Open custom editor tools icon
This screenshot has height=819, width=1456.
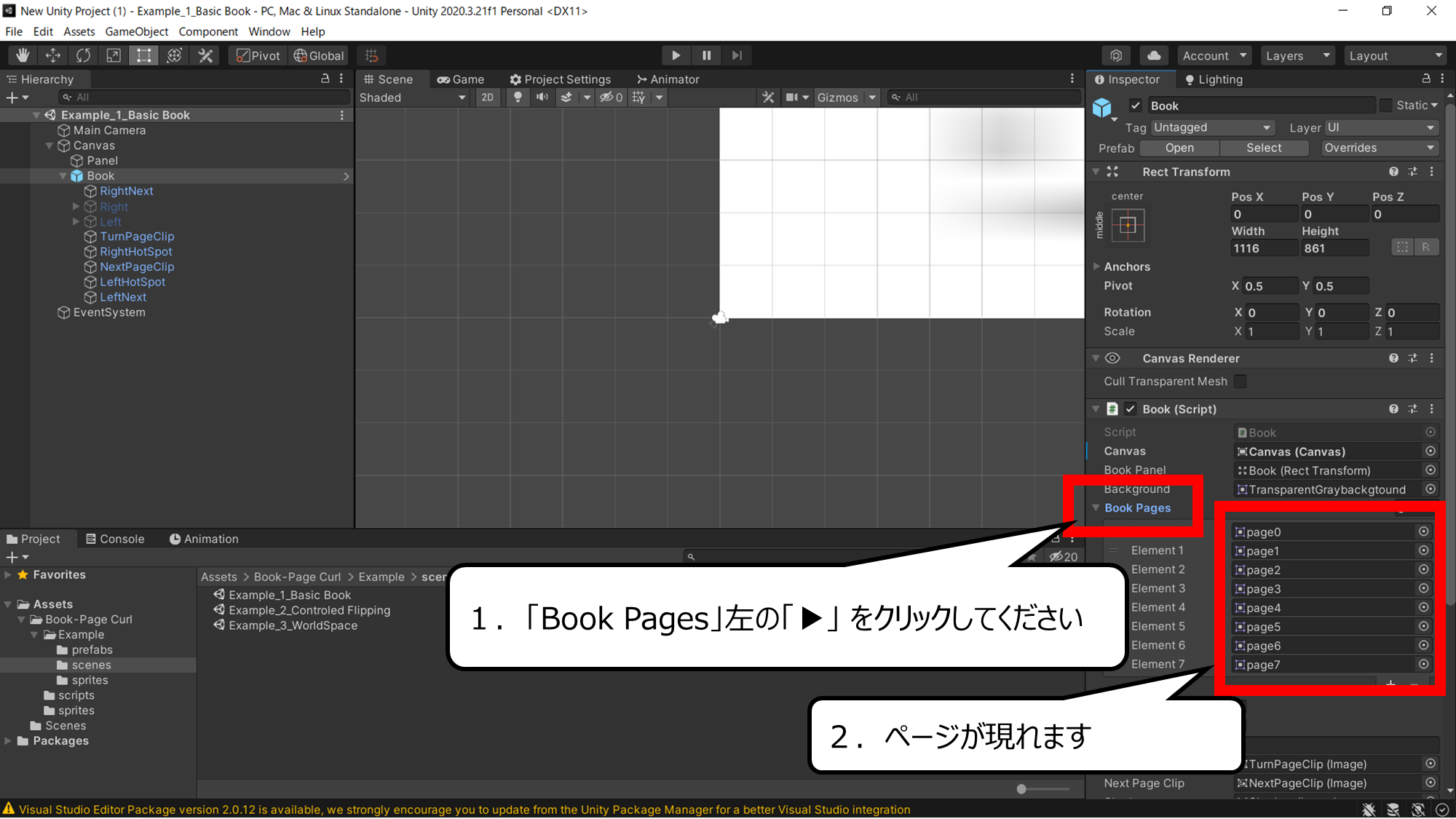pos(206,55)
